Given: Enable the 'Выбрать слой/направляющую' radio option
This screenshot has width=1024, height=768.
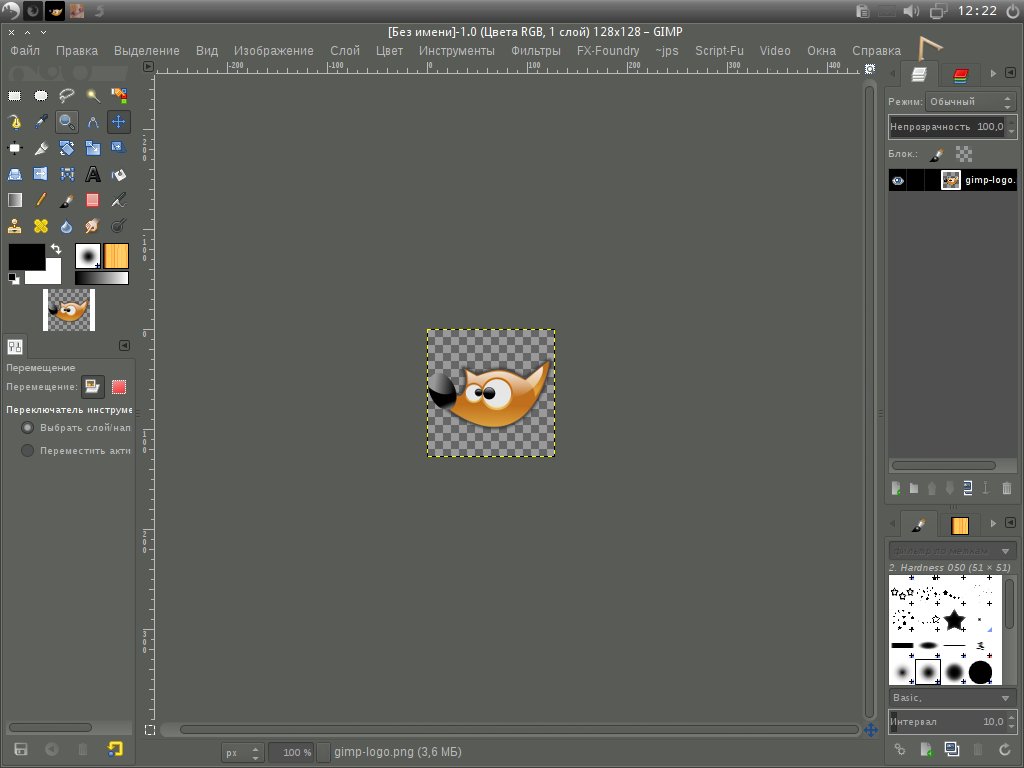Looking at the screenshot, I should coord(28,427).
